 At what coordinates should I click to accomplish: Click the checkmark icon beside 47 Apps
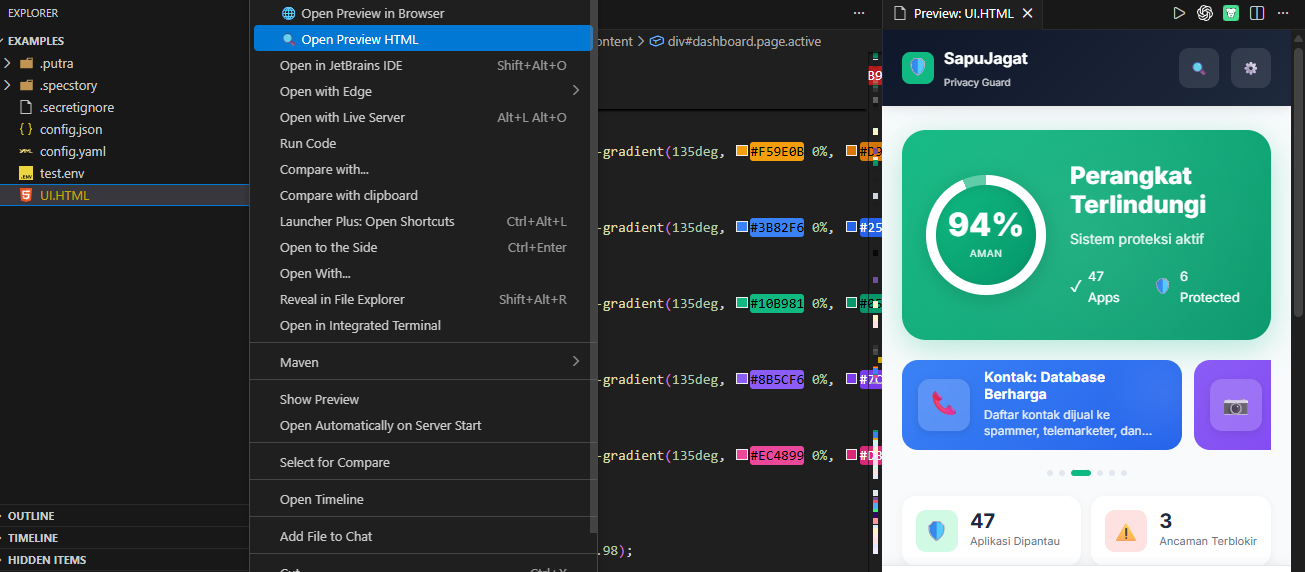pyautogui.click(x=1076, y=286)
